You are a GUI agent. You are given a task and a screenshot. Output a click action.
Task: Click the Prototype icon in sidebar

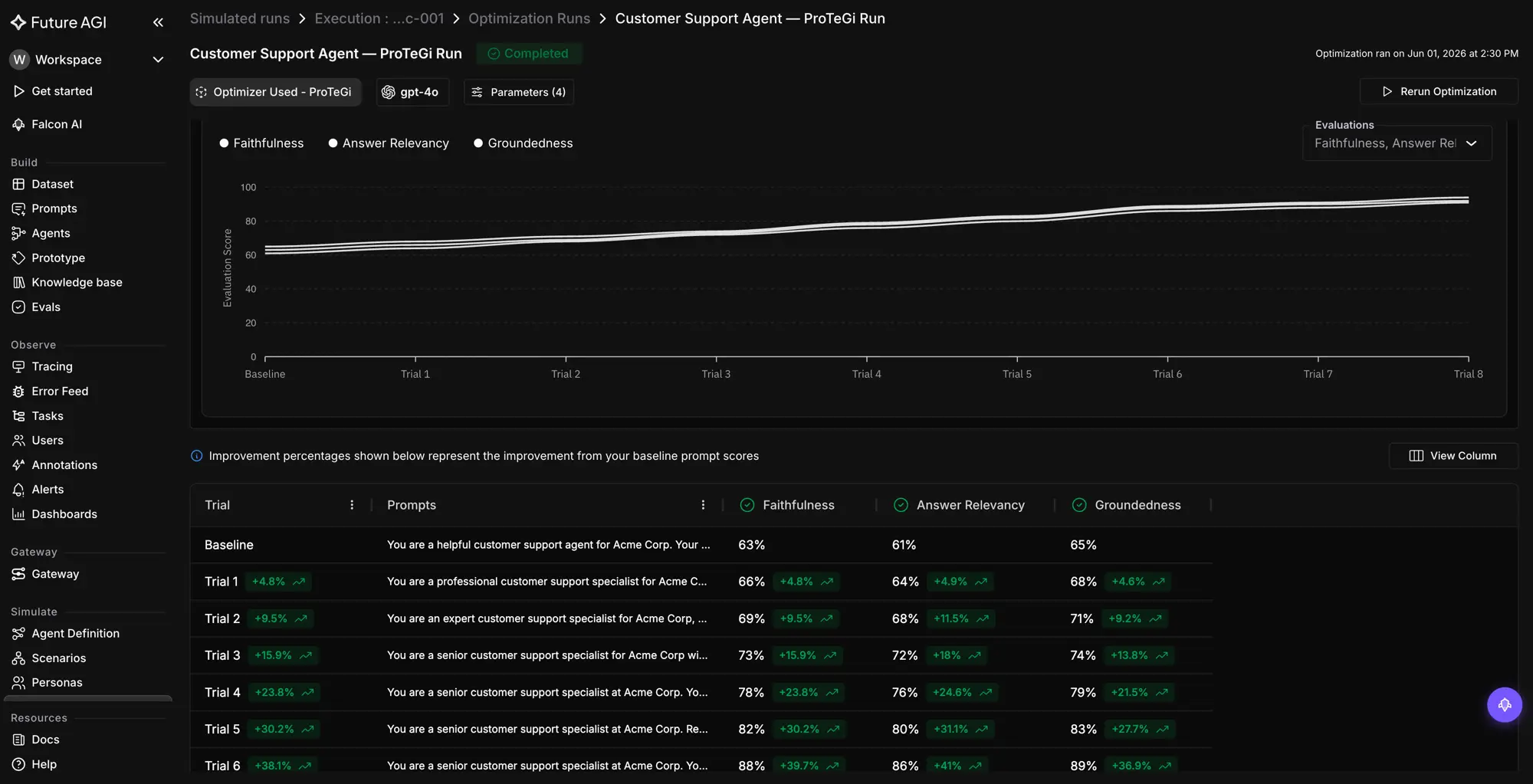pos(18,258)
